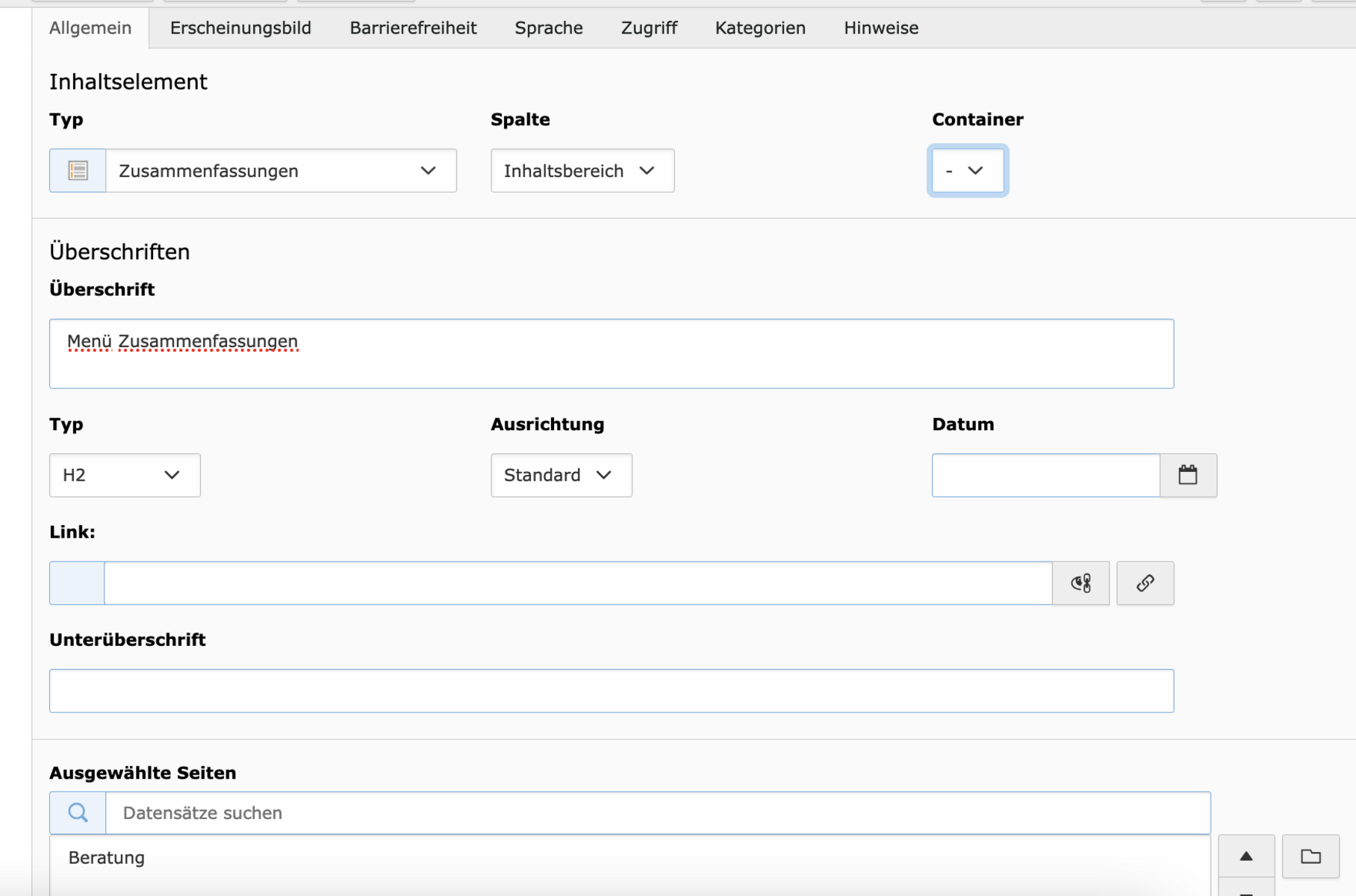Open the Kategorien tab

click(x=760, y=28)
